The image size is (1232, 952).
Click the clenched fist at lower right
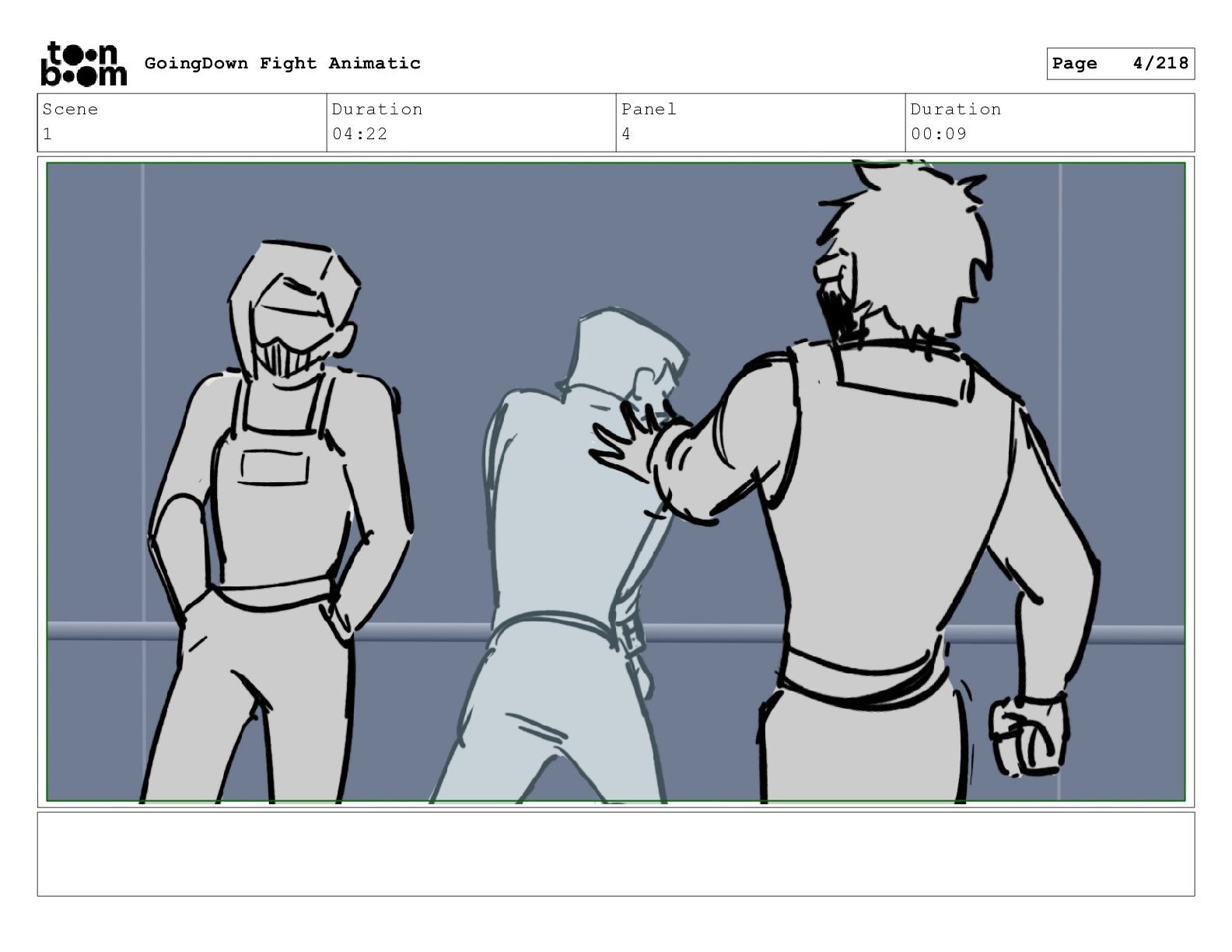click(1027, 735)
